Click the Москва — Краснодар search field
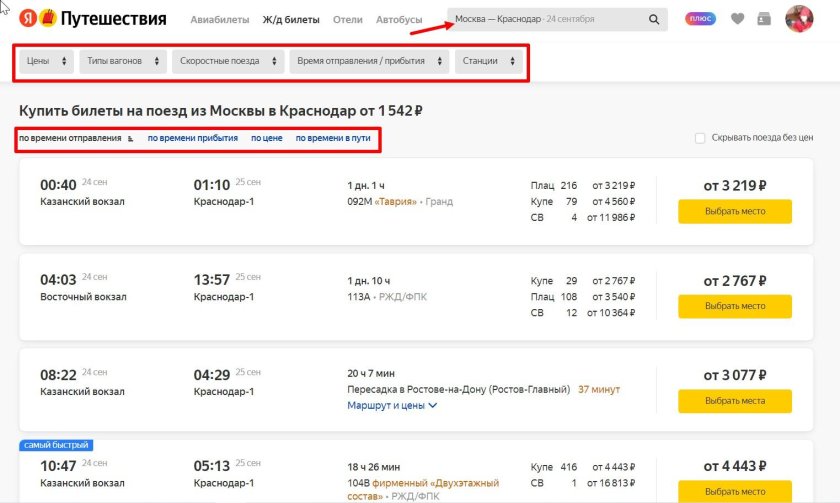This screenshot has height=503, width=840. tap(545, 19)
